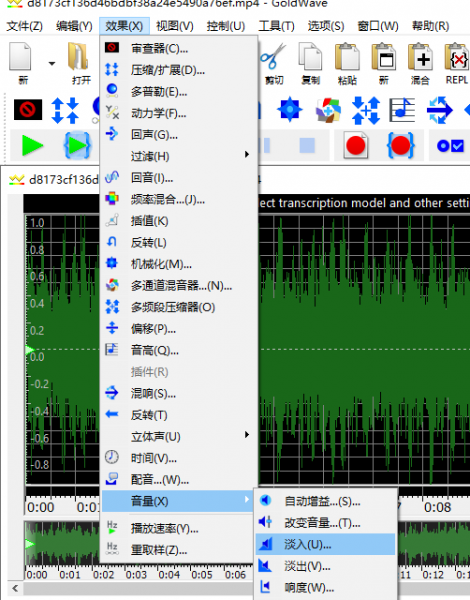The height and width of the screenshot is (600, 470).
Task: Click the 复制 copy icon
Action: (310, 57)
